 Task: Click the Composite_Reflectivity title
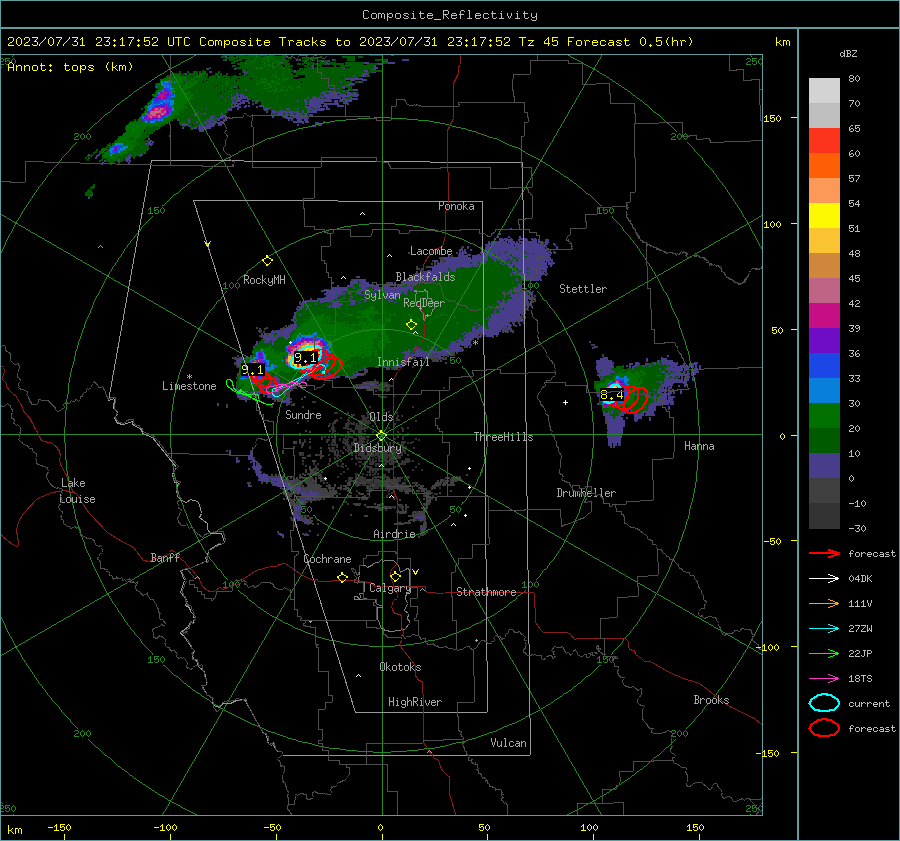449,15
